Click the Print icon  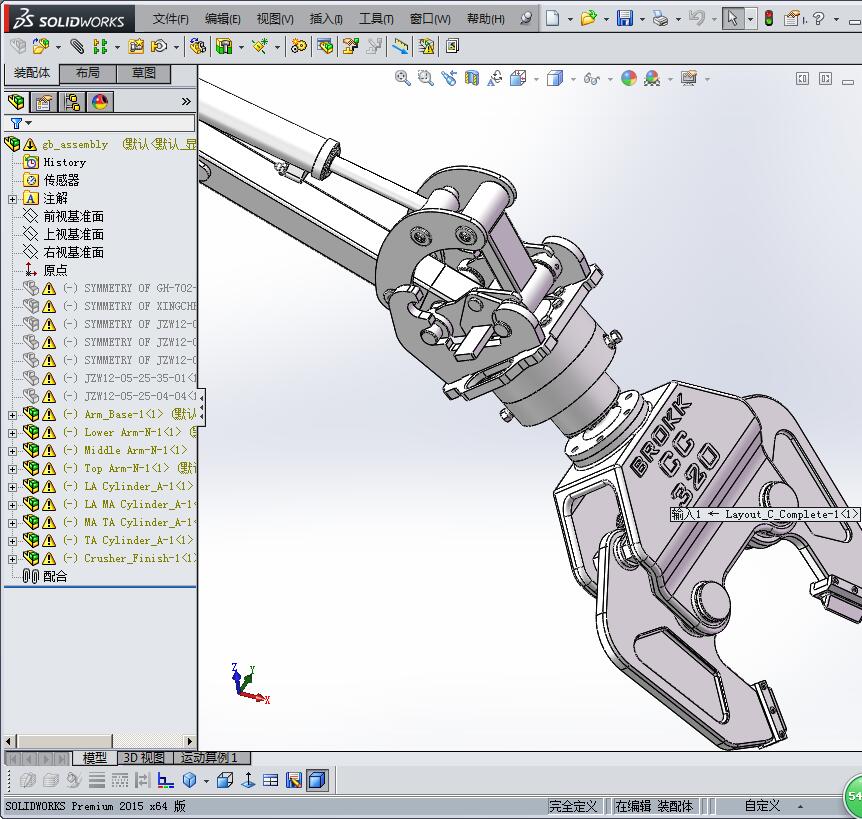[x=660, y=19]
